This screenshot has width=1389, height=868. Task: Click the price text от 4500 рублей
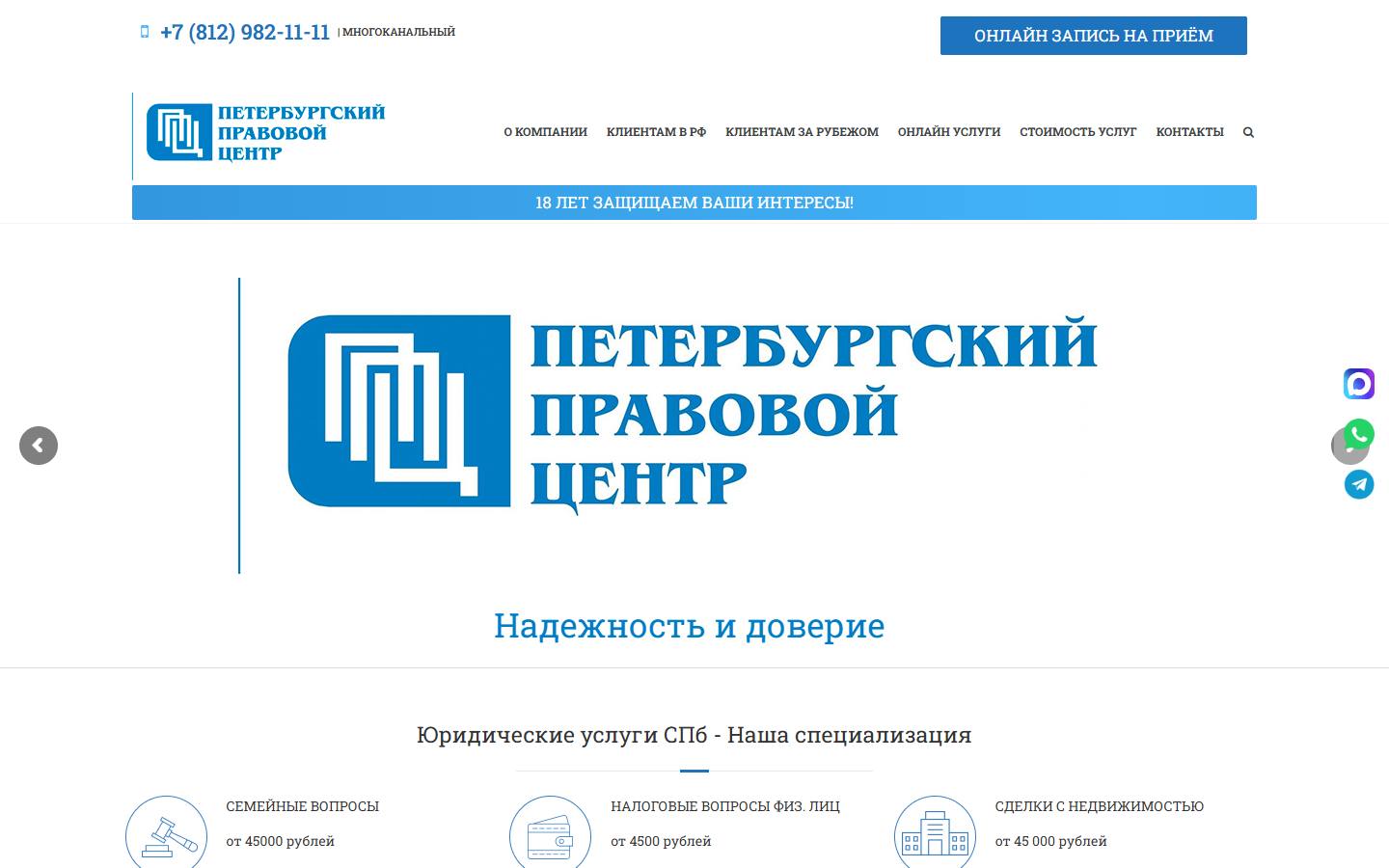[661, 841]
